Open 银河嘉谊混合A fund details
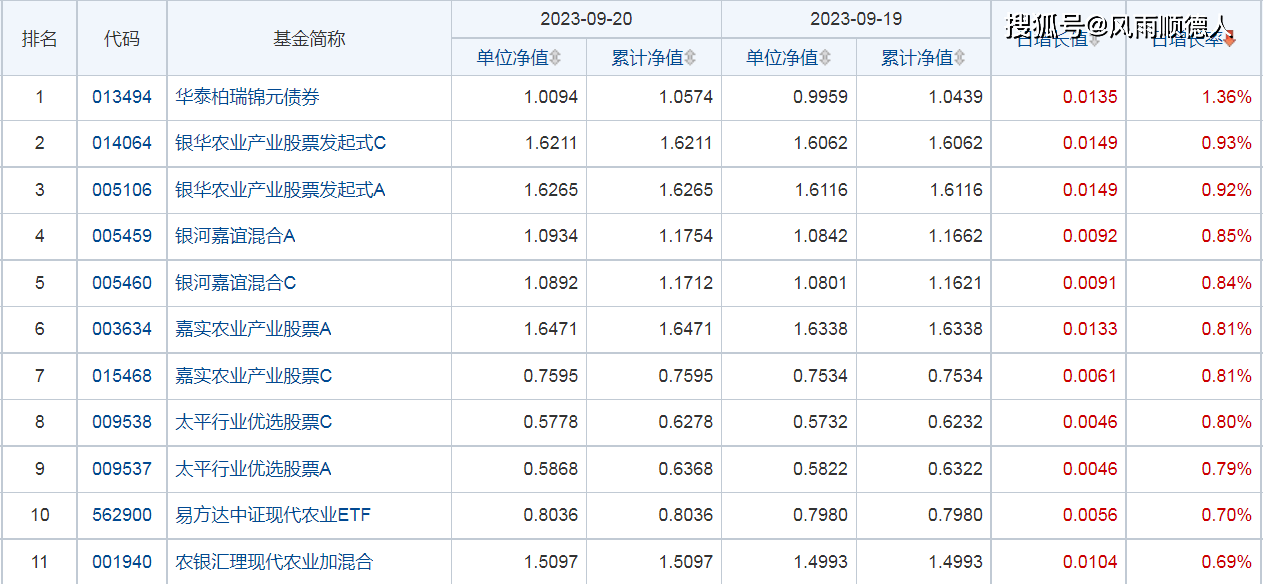 click(x=235, y=236)
